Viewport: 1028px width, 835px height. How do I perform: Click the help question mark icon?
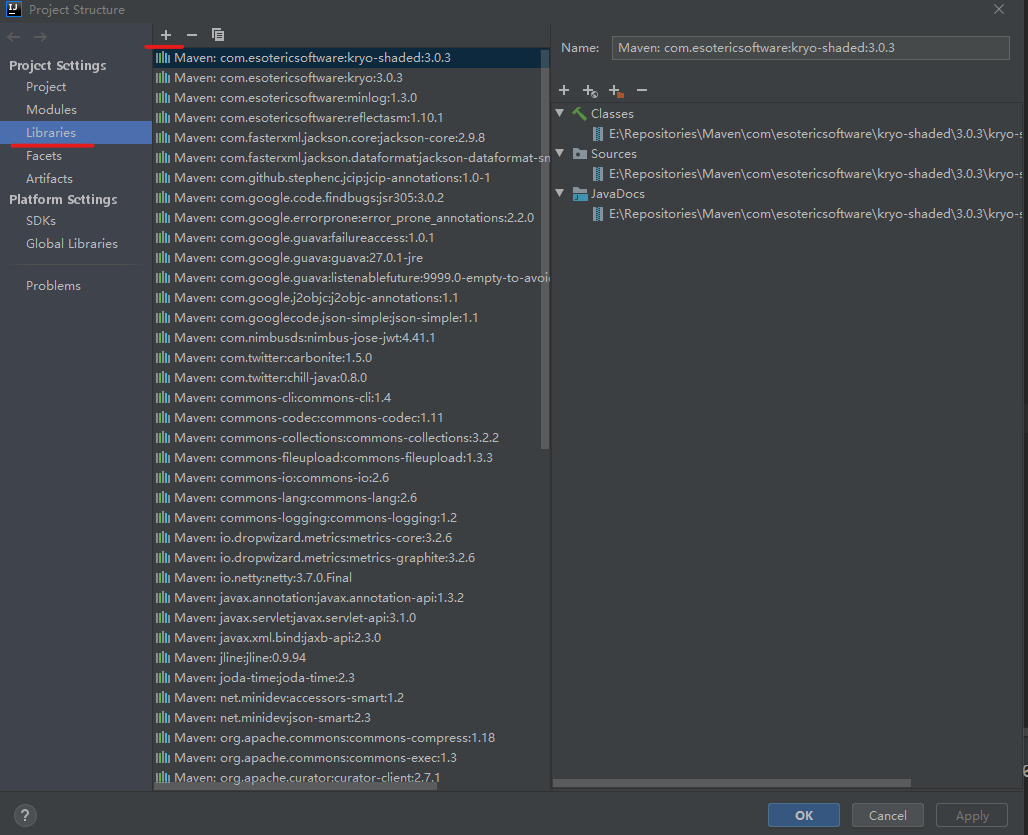(24, 815)
